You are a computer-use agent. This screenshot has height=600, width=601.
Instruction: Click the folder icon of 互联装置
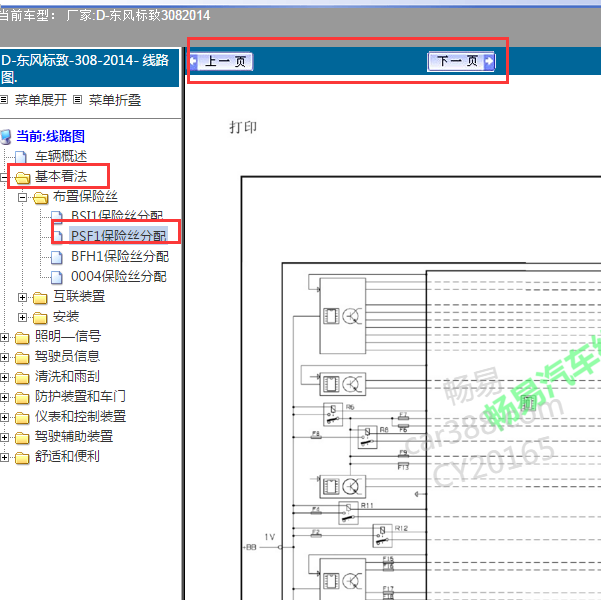pyautogui.click(x=40, y=298)
